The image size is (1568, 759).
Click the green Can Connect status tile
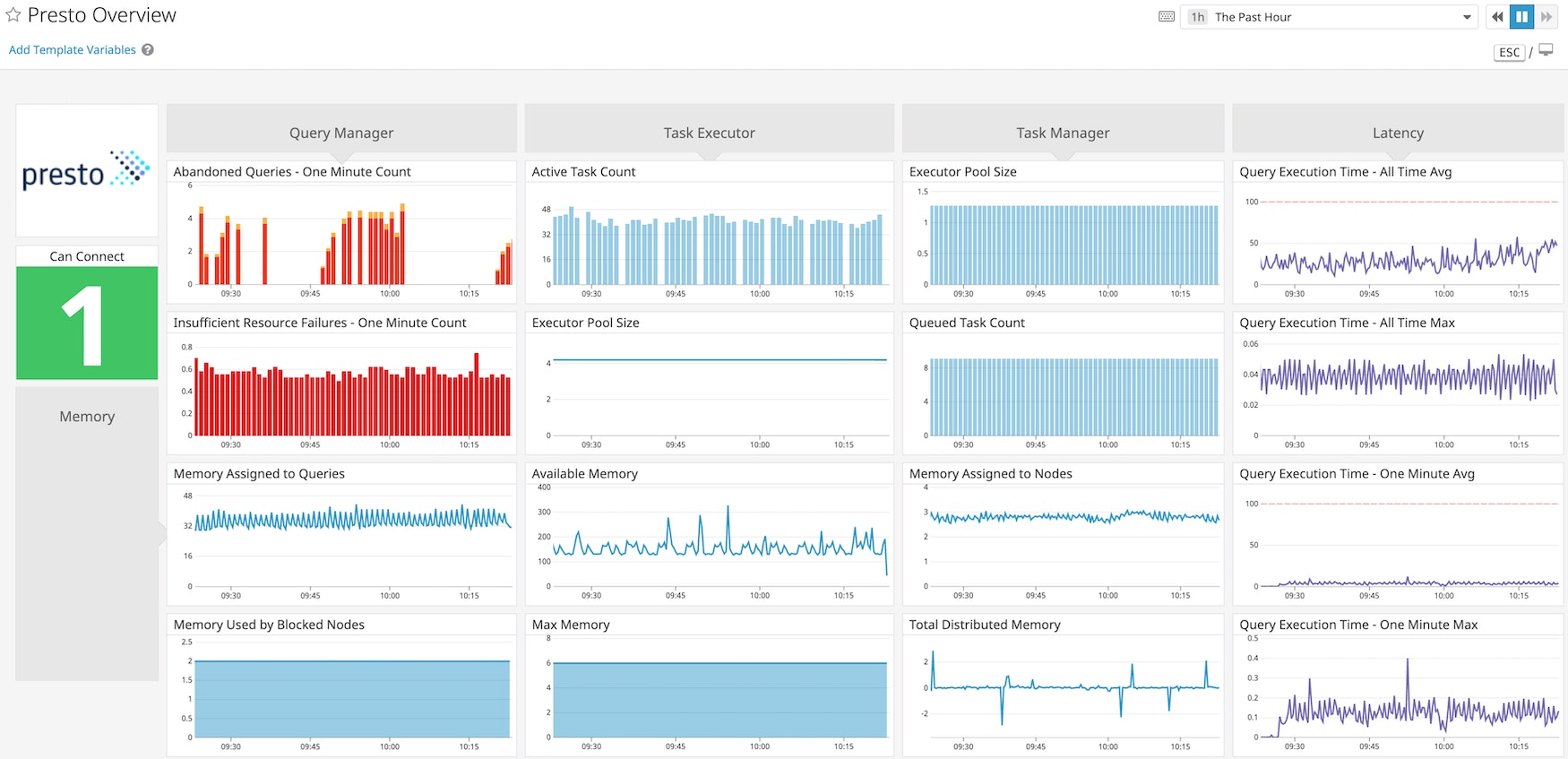(87, 323)
